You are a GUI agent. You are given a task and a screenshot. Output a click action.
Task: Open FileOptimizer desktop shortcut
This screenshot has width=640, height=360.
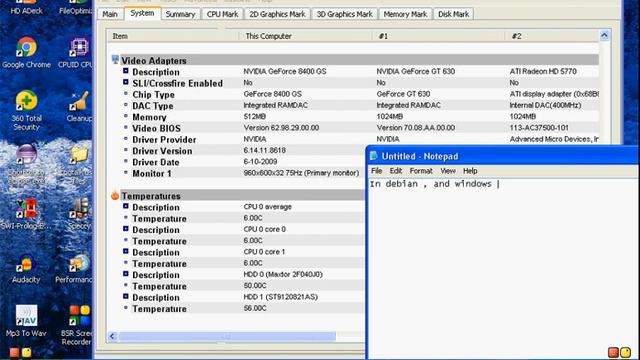(x=77, y=7)
